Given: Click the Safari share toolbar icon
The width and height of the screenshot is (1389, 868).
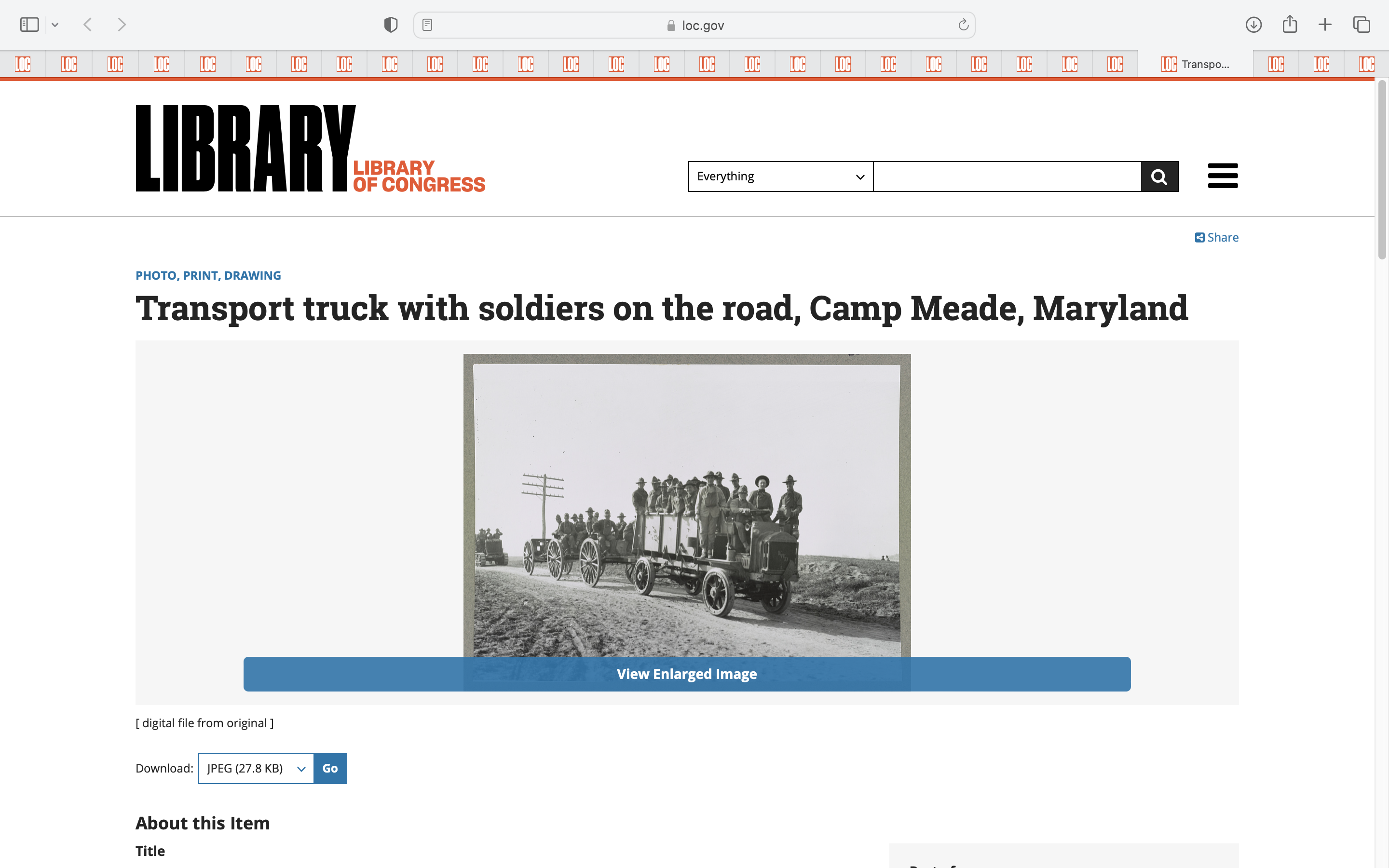Looking at the screenshot, I should [1289, 25].
